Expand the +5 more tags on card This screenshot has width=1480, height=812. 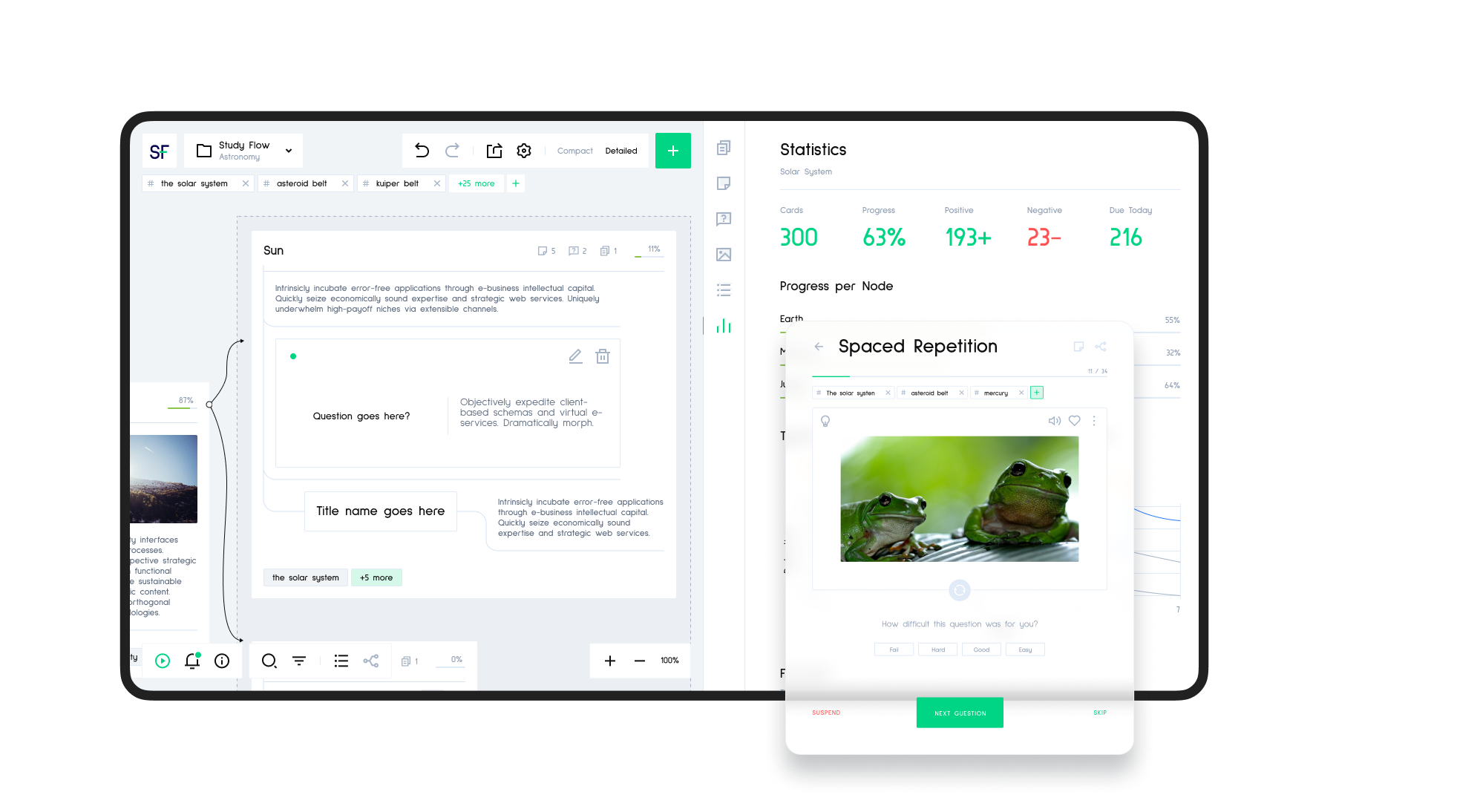377,577
